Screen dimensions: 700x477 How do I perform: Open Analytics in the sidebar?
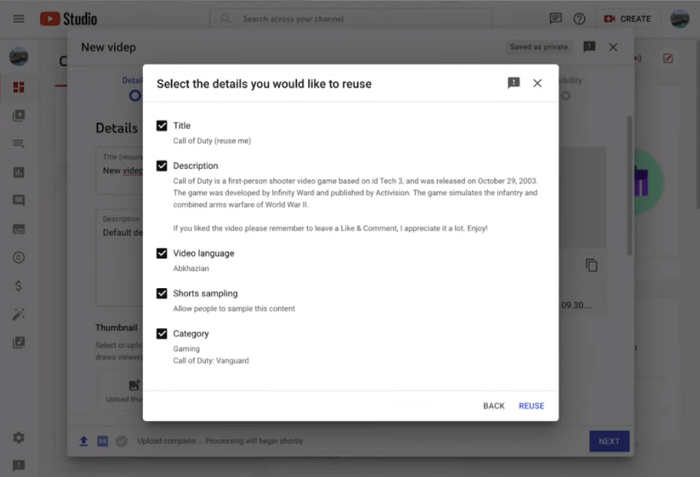coord(19,172)
